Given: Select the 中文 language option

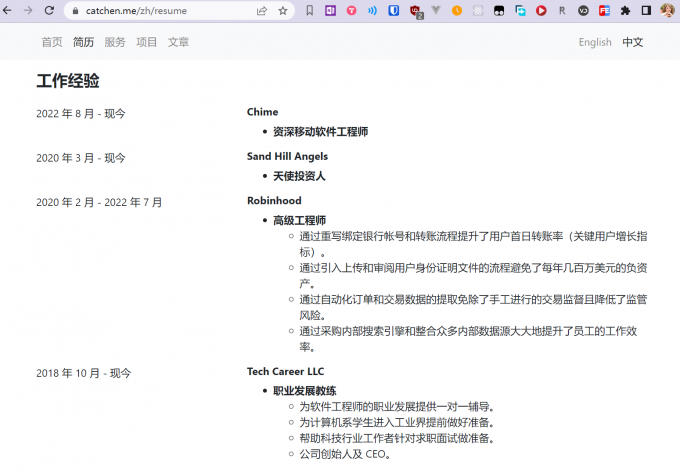Looking at the screenshot, I should [633, 42].
